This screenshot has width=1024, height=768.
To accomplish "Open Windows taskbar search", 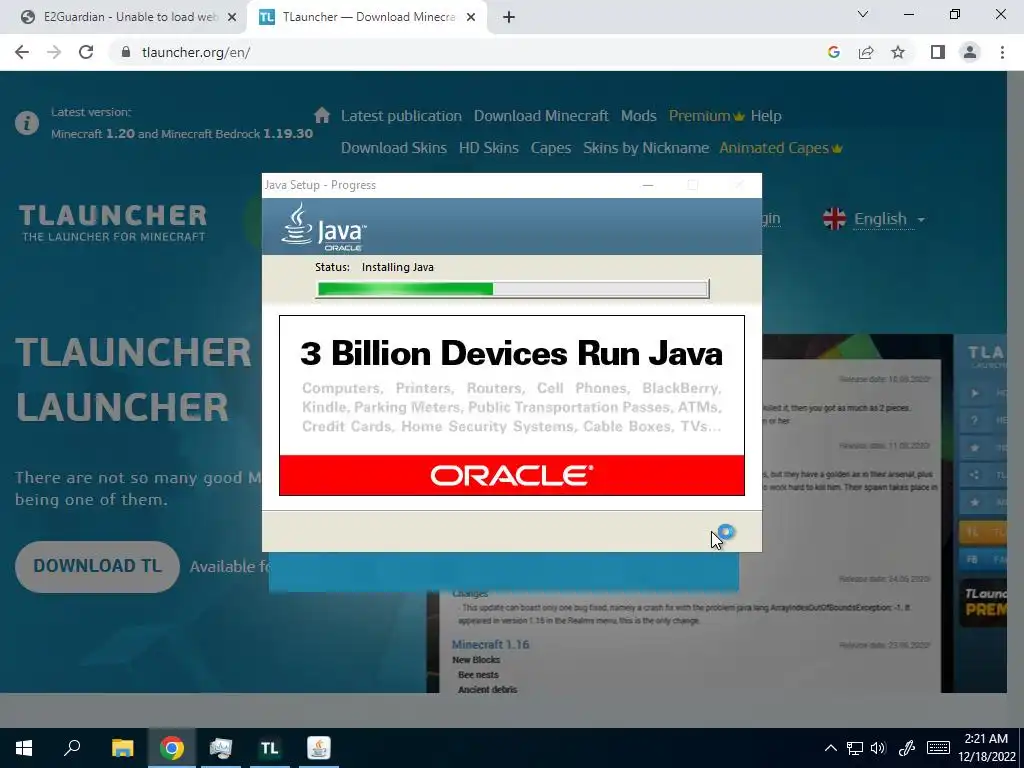I will [72, 748].
